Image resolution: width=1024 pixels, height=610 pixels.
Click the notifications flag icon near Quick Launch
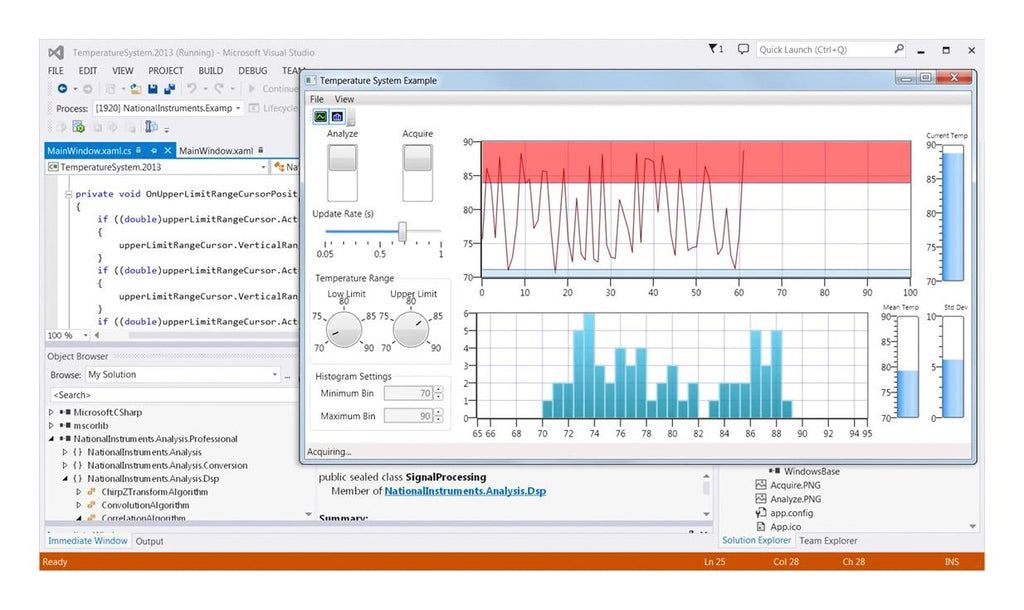coord(713,49)
